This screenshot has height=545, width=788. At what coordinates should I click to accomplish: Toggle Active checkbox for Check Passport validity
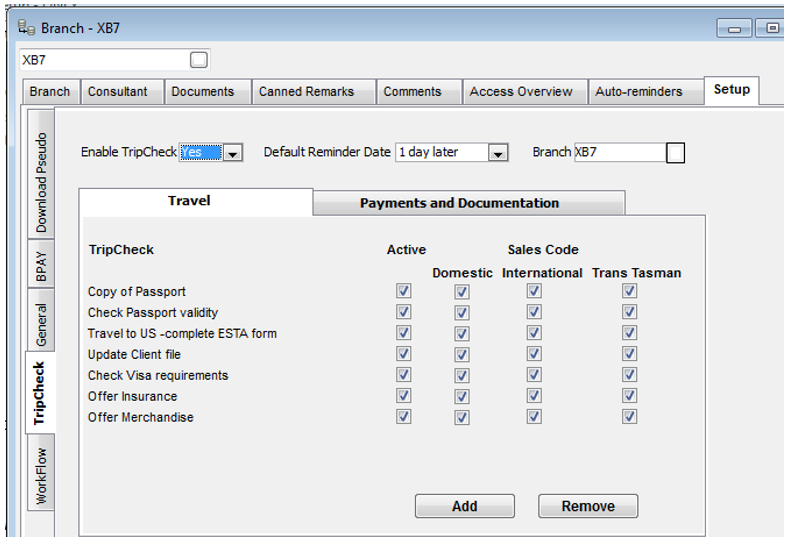click(x=404, y=312)
